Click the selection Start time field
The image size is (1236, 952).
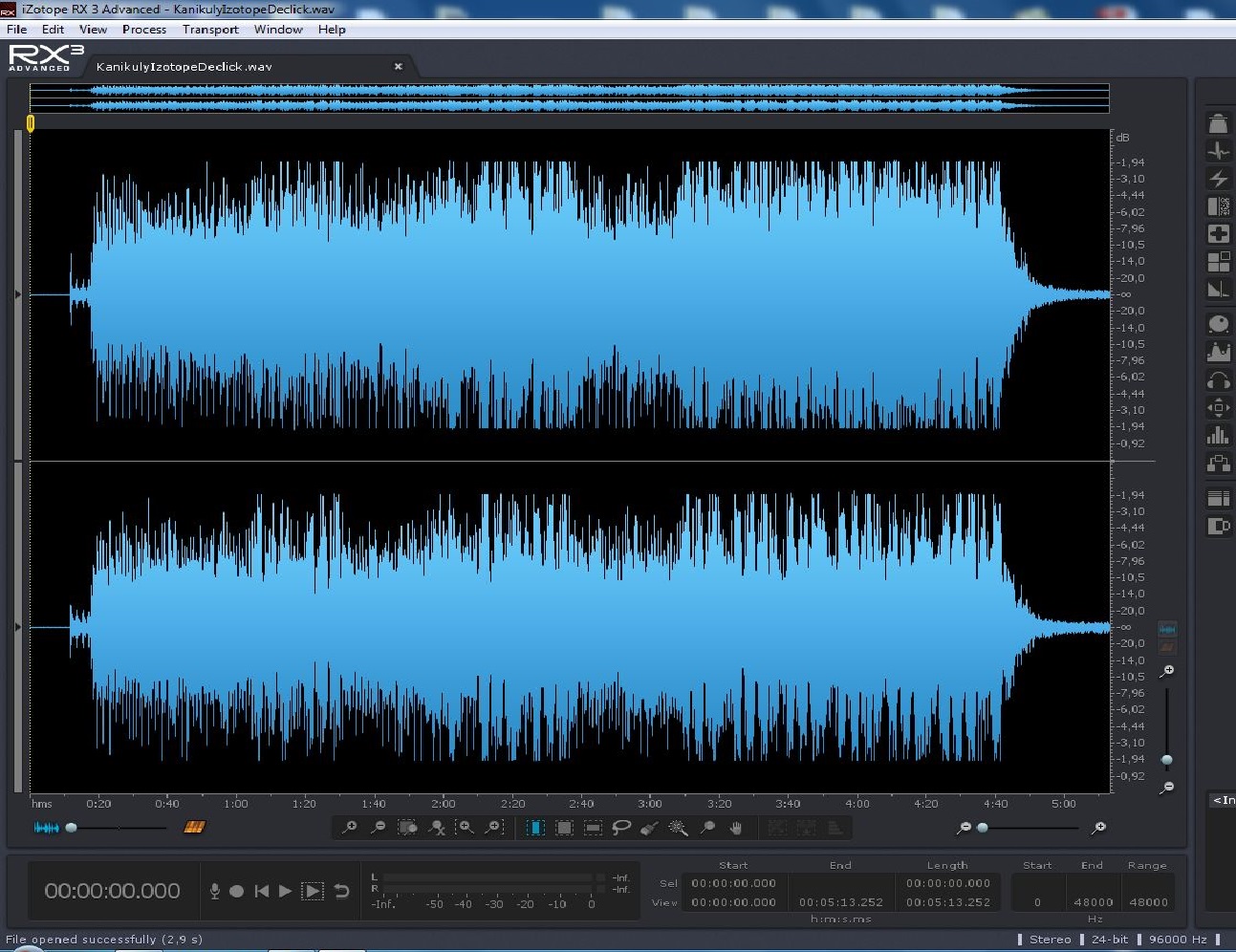point(733,884)
